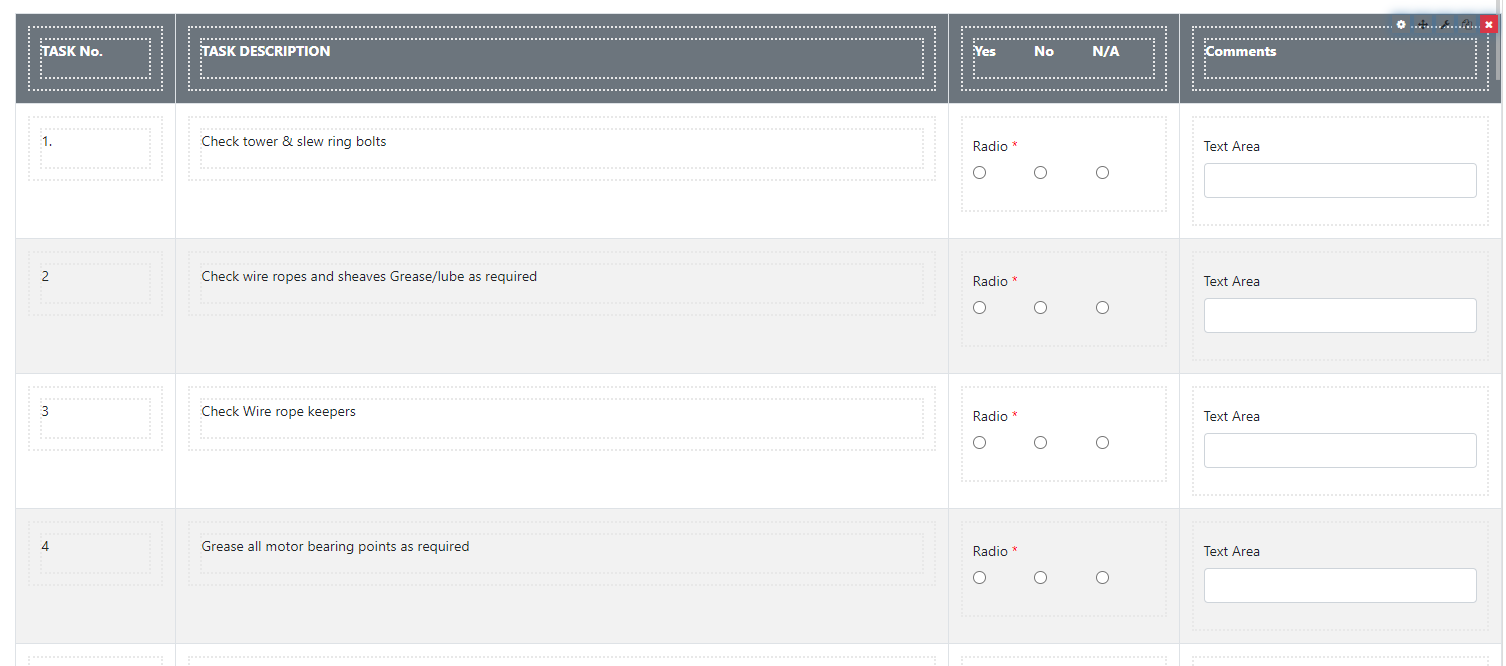Screen dimensions: 1506x666
Task: Click the copy component icon
Action: click(x=1467, y=24)
